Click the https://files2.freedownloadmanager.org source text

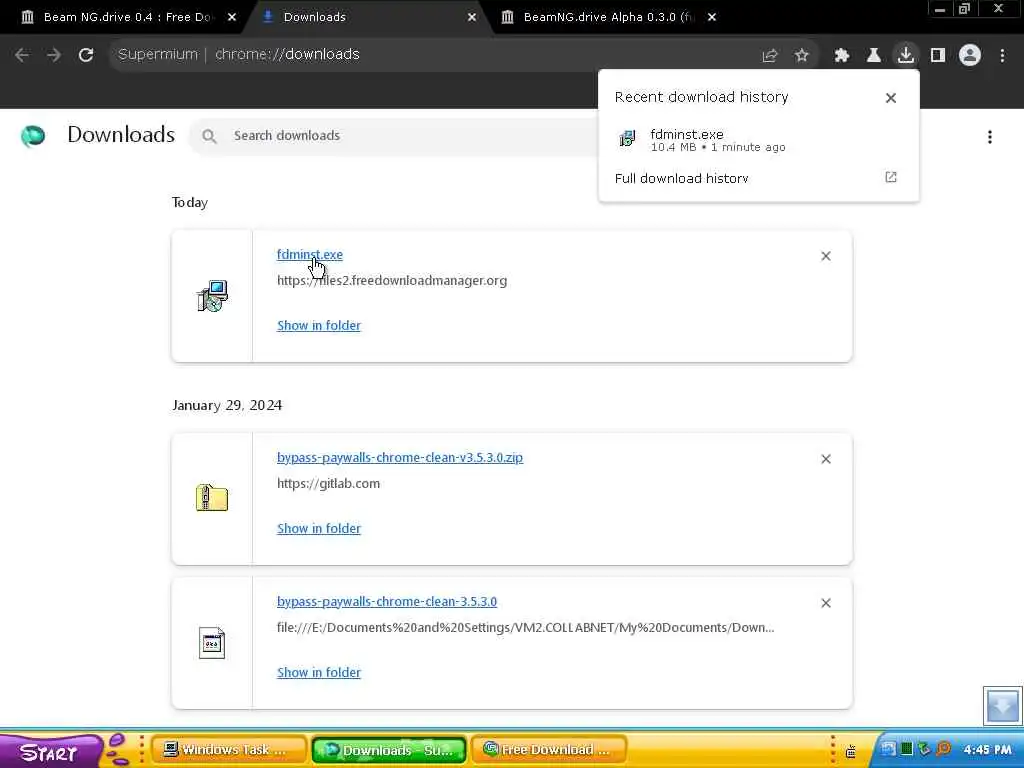392,281
